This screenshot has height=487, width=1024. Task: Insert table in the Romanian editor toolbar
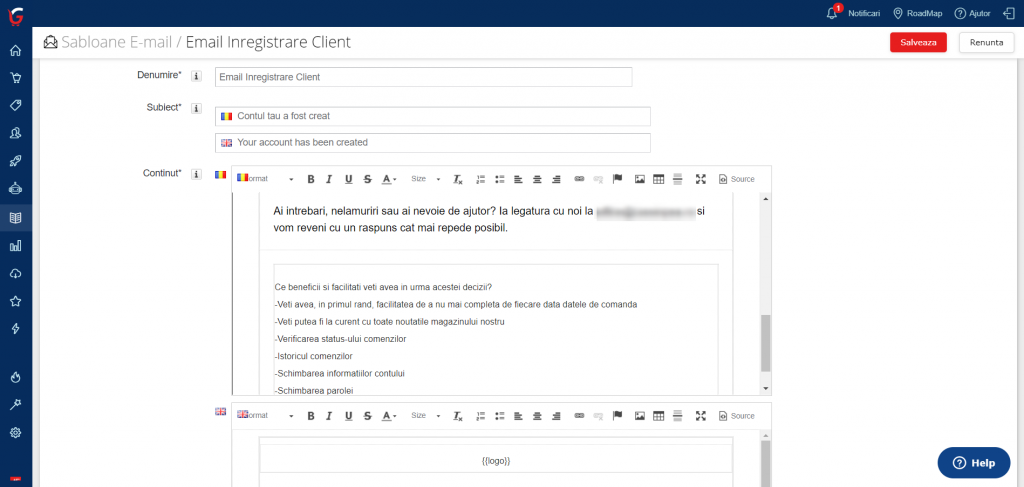coord(659,179)
